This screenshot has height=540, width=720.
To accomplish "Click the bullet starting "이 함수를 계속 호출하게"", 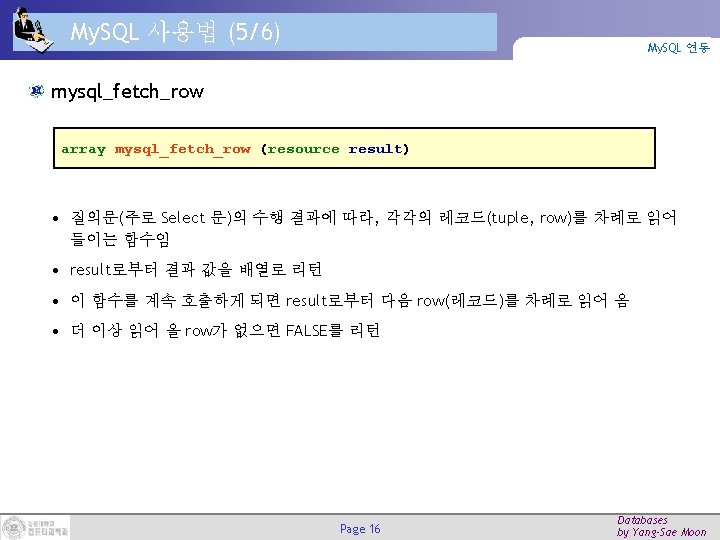I will click(349, 300).
